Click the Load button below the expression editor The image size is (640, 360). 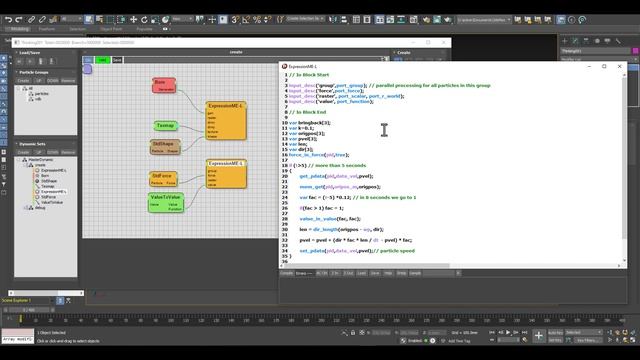point(362,273)
